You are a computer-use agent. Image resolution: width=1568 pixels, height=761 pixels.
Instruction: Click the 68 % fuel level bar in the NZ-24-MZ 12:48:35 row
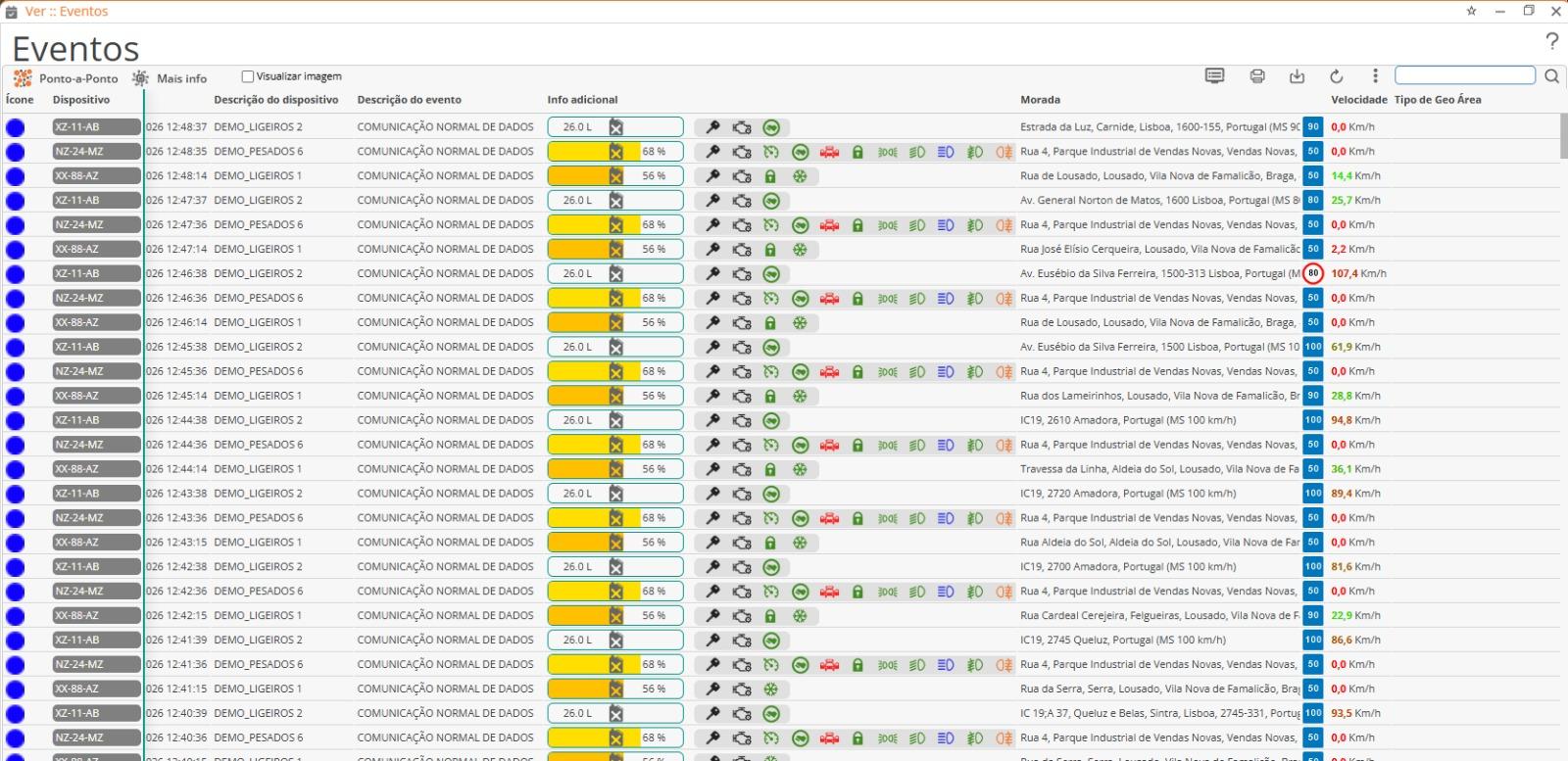(615, 152)
